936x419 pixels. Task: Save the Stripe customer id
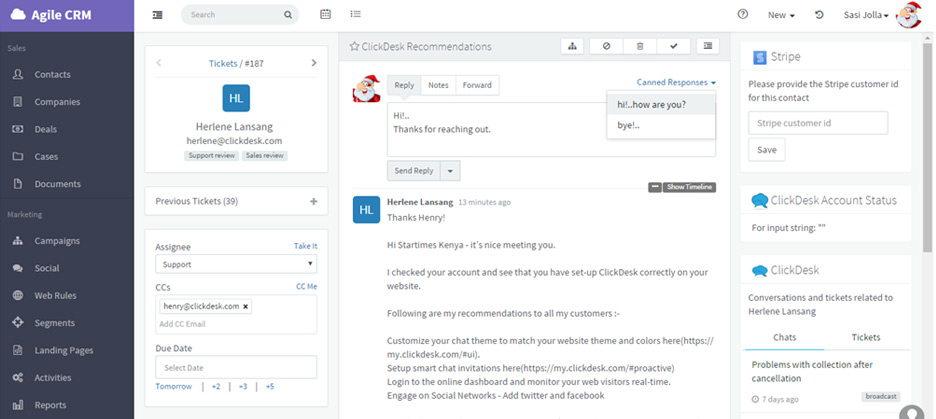(766, 150)
